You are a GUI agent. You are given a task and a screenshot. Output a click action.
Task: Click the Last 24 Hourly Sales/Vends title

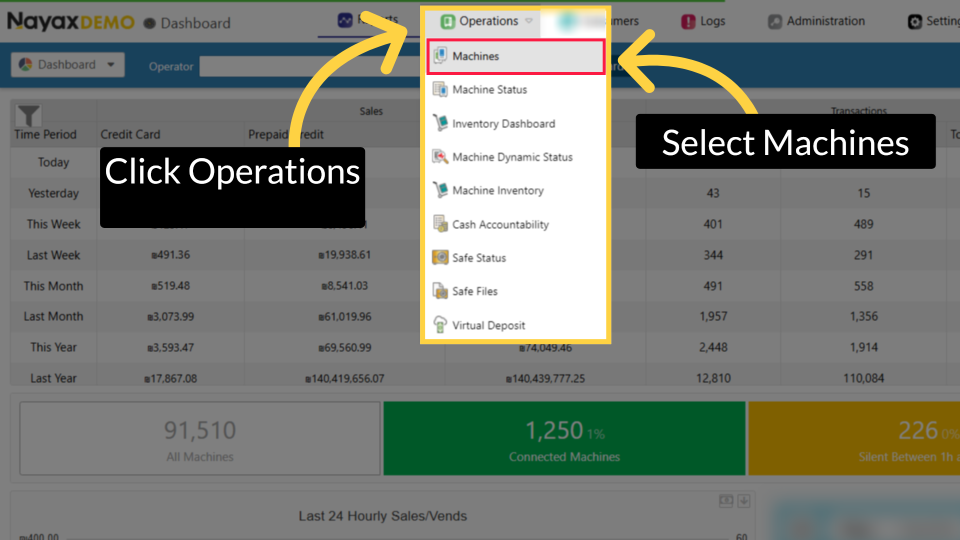coord(383,516)
